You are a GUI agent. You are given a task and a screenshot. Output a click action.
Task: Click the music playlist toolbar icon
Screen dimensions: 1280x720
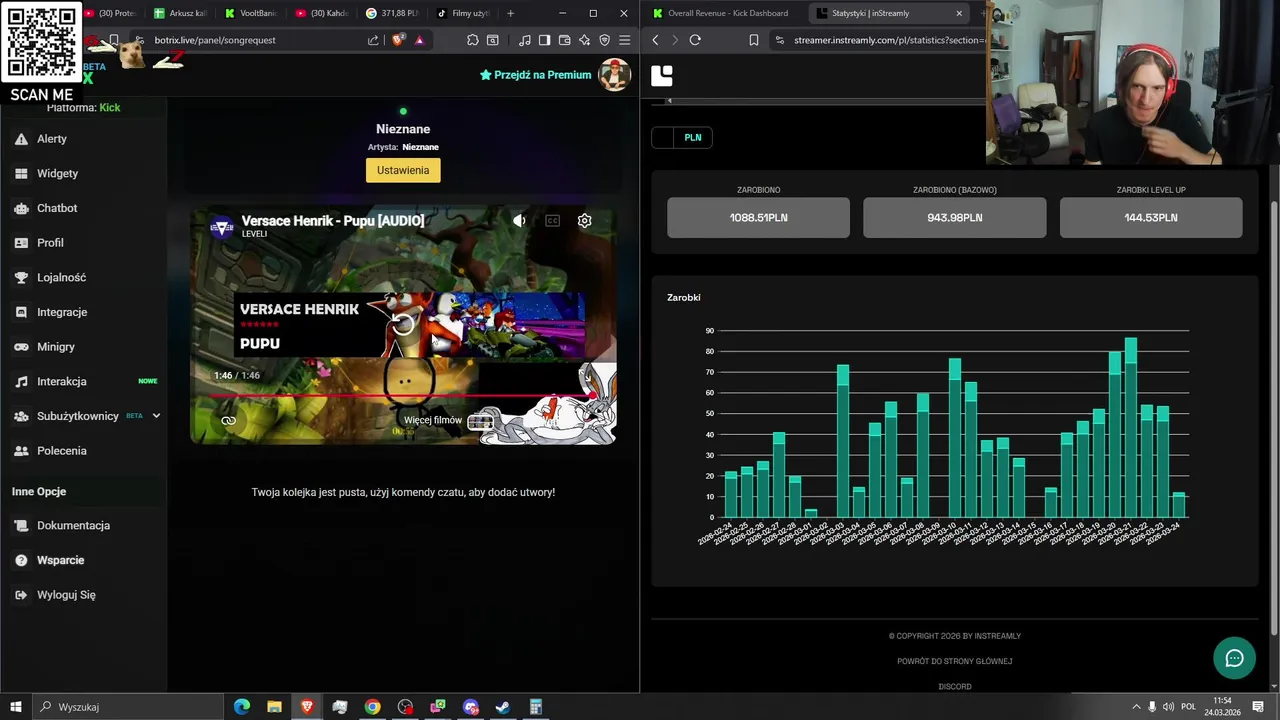point(525,40)
